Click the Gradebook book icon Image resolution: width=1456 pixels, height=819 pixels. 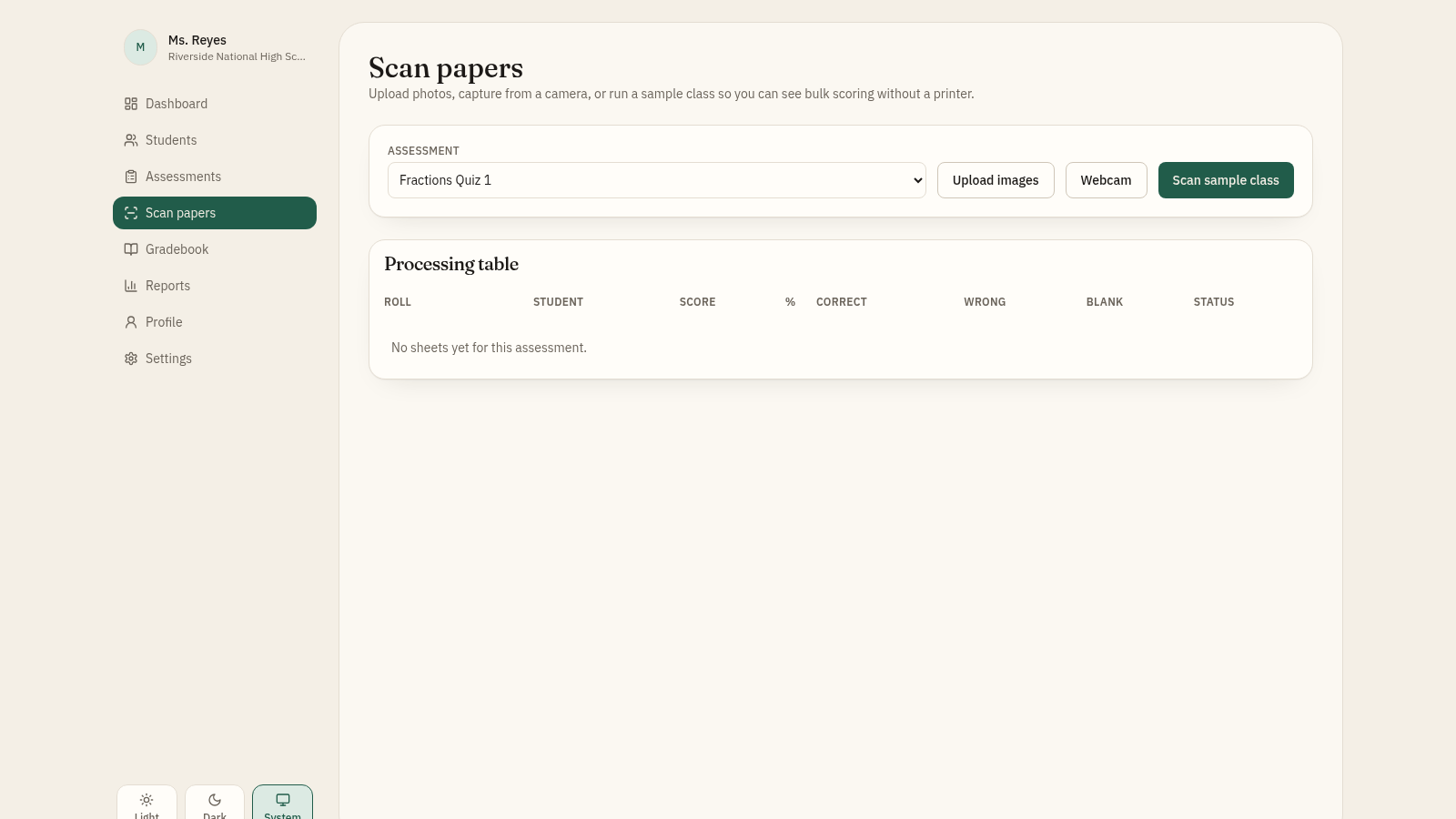131,249
